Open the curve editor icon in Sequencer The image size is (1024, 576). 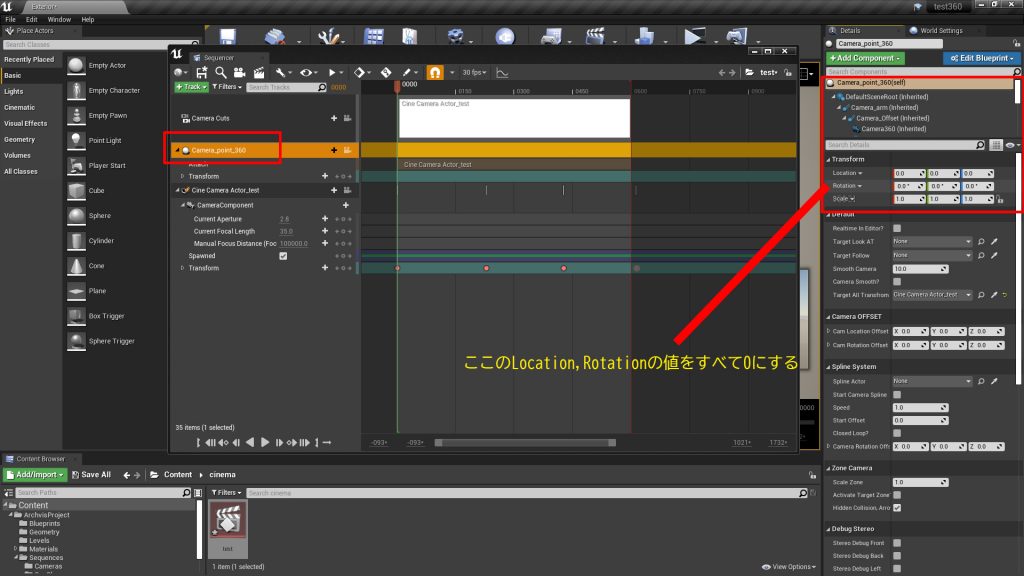(502, 72)
